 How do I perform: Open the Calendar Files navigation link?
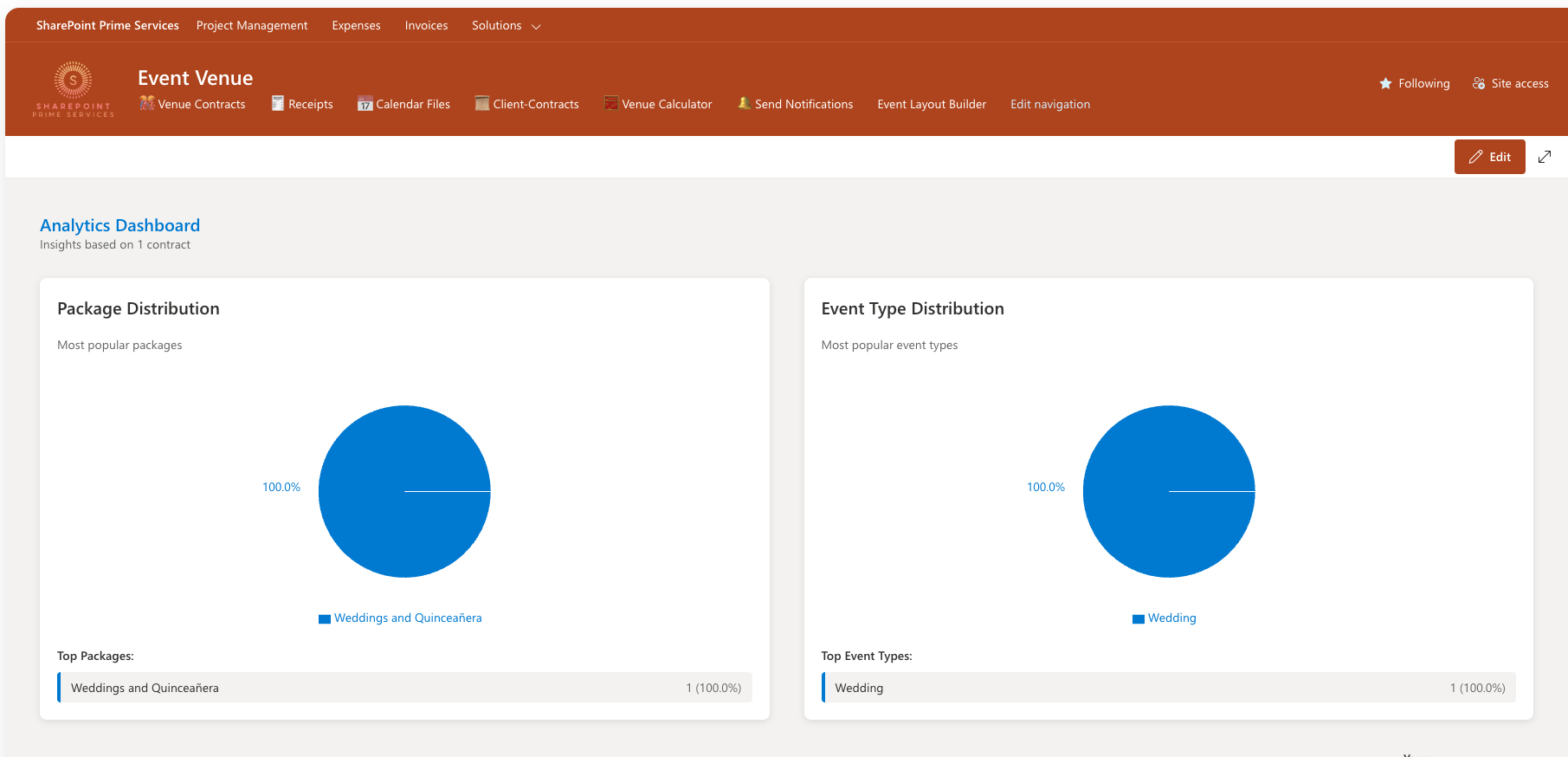point(413,104)
